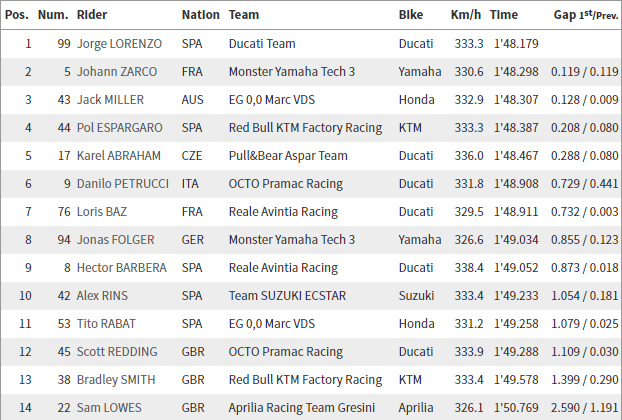Screen dimensions: 622x420
Task: Click Loris BAZ in position 7
Action: point(102,212)
